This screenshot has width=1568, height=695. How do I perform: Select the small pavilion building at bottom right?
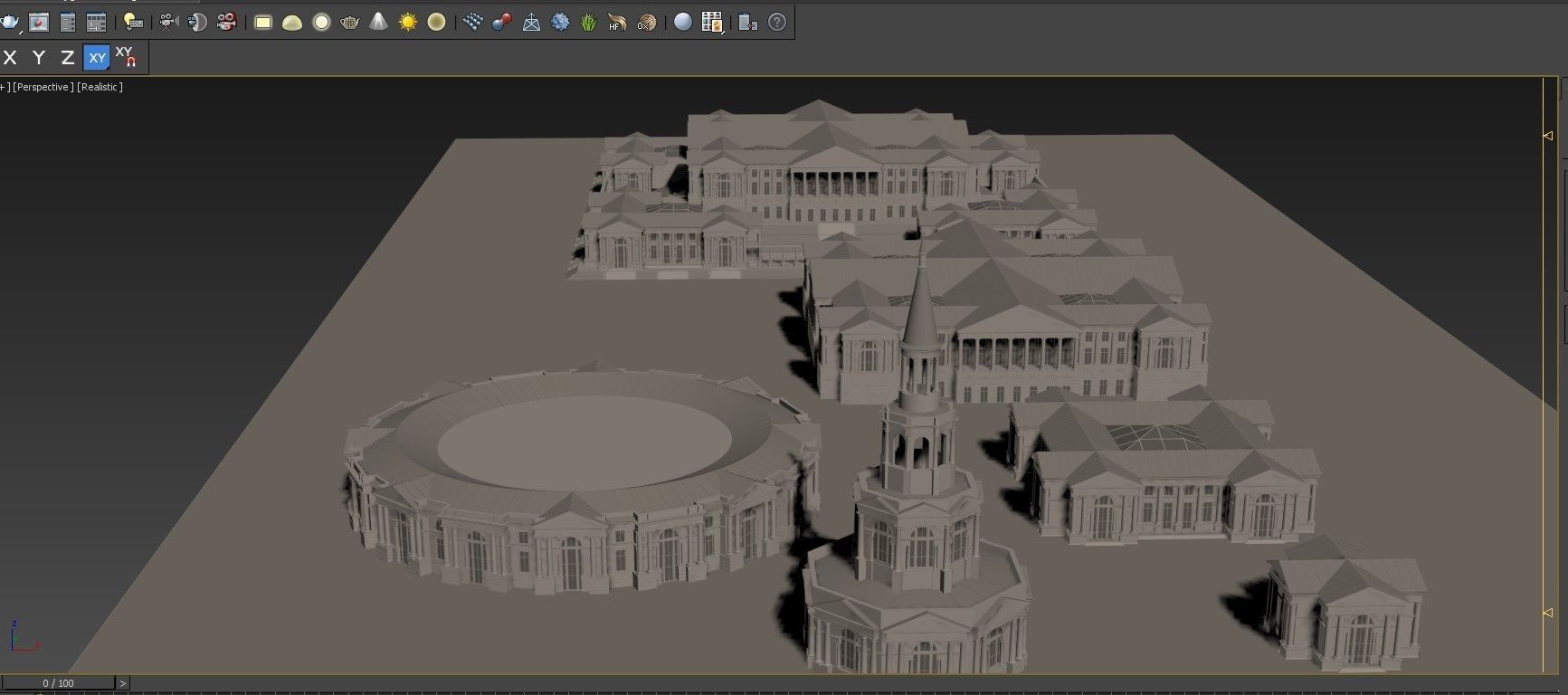(1345, 602)
